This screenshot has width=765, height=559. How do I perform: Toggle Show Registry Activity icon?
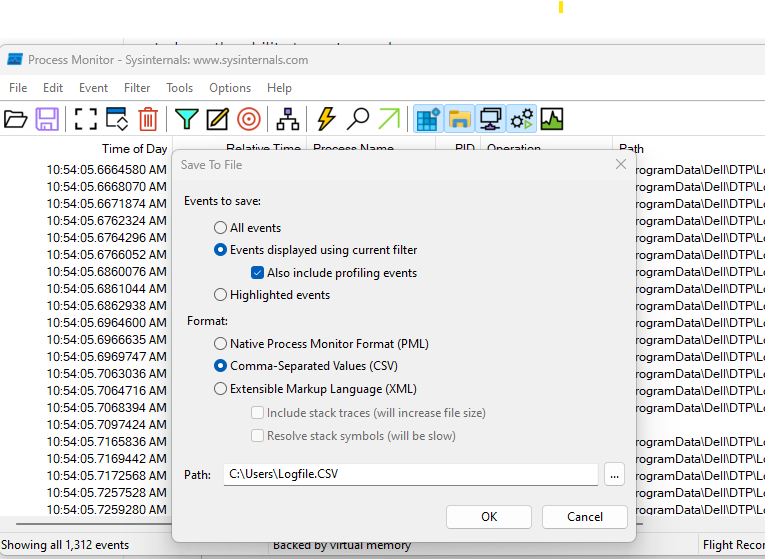[428, 119]
